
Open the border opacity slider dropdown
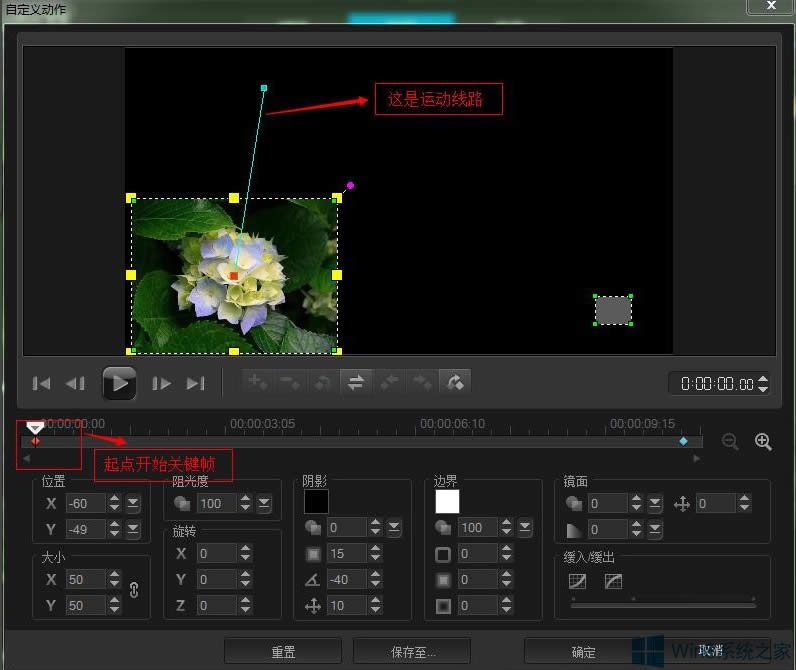point(525,527)
